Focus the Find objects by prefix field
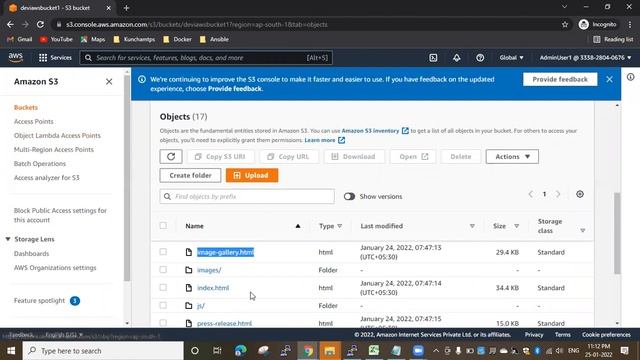The height and width of the screenshot is (360, 640). tap(247, 197)
